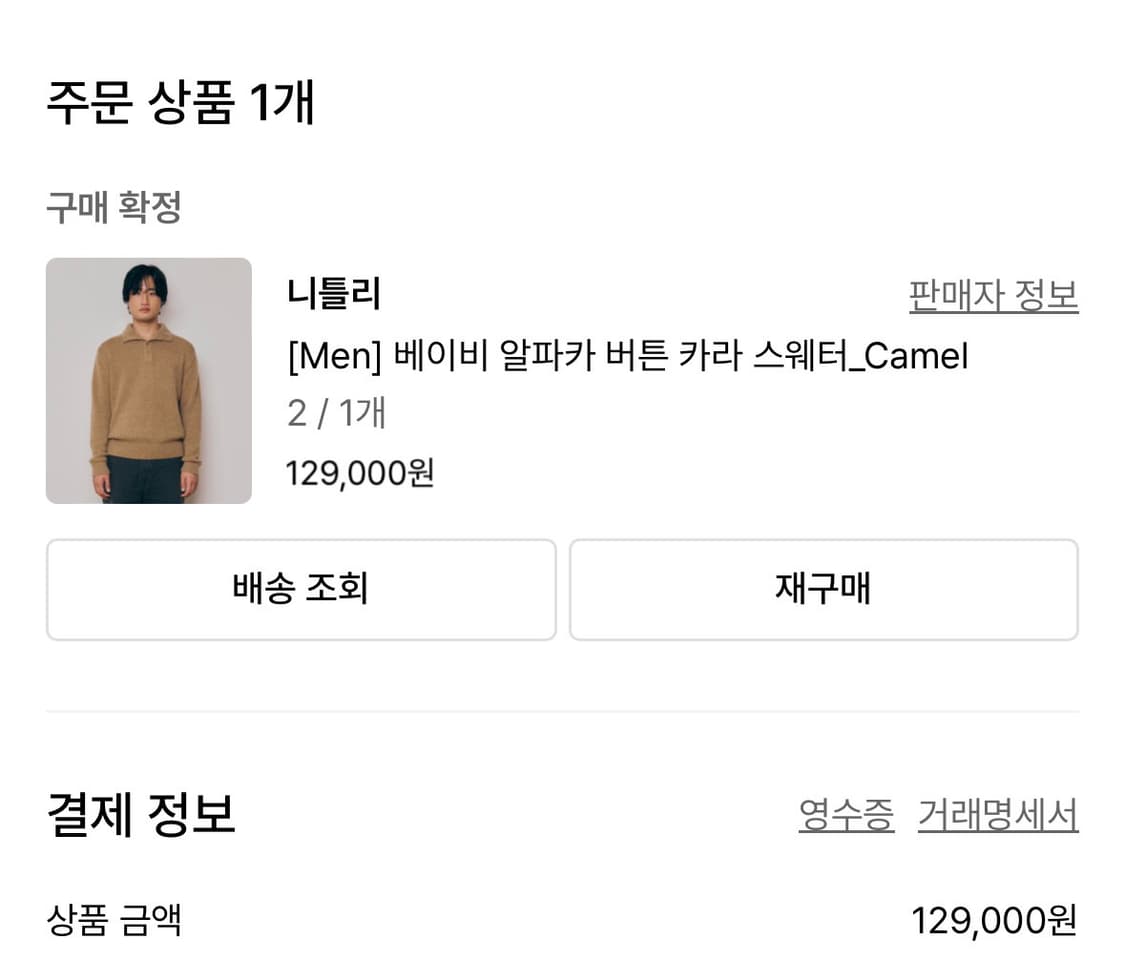Image resolution: width=1125 pixels, height=962 pixels.
Task: Track shipping via the left action button
Action: 300,589
